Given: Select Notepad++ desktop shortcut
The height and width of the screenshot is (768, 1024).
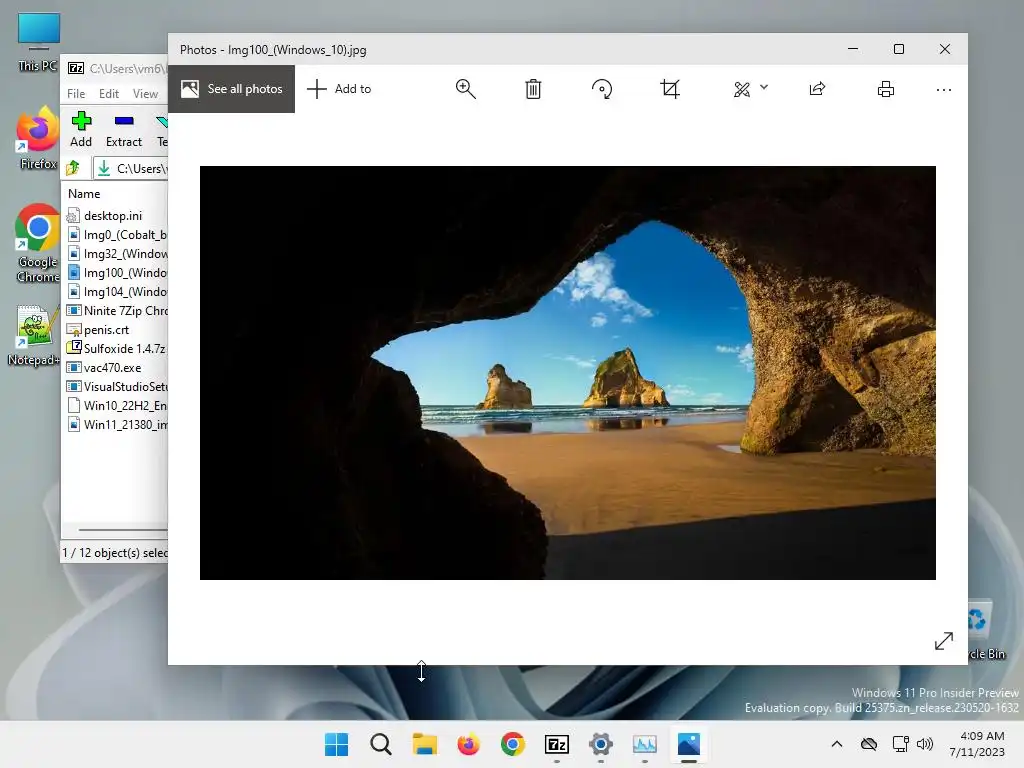Looking at the screenshot, I should pos(34,336).
